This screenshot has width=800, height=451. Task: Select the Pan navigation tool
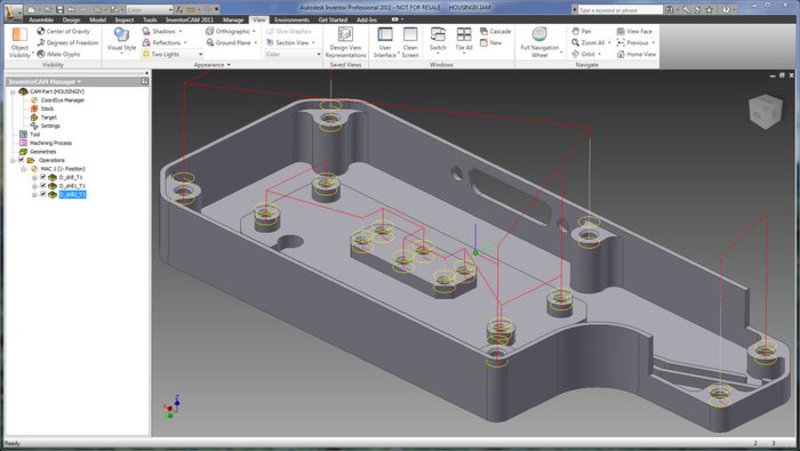(x=582, y=31)
